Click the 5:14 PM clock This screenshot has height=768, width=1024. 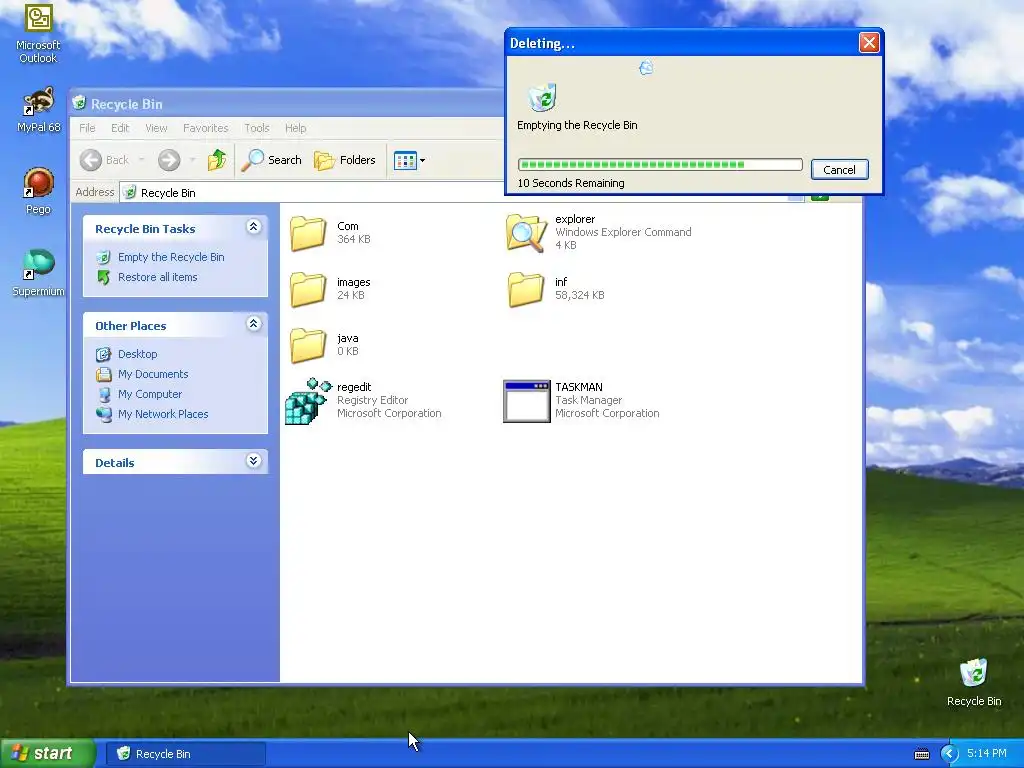tap(986, 754)
